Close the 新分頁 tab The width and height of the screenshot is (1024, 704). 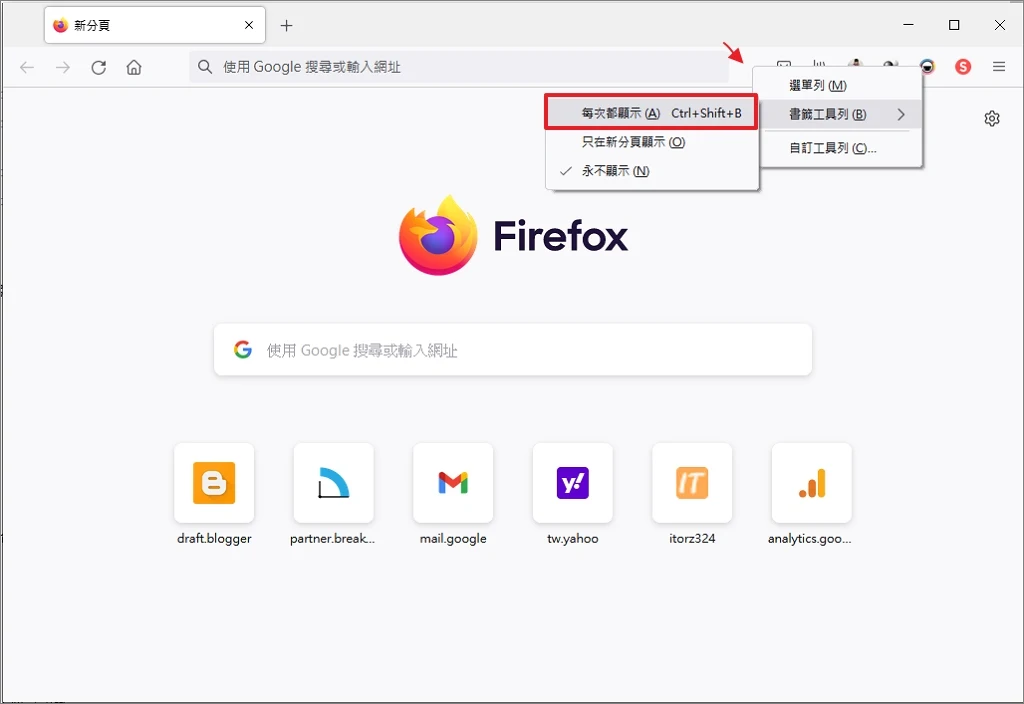tap(249, 25)
